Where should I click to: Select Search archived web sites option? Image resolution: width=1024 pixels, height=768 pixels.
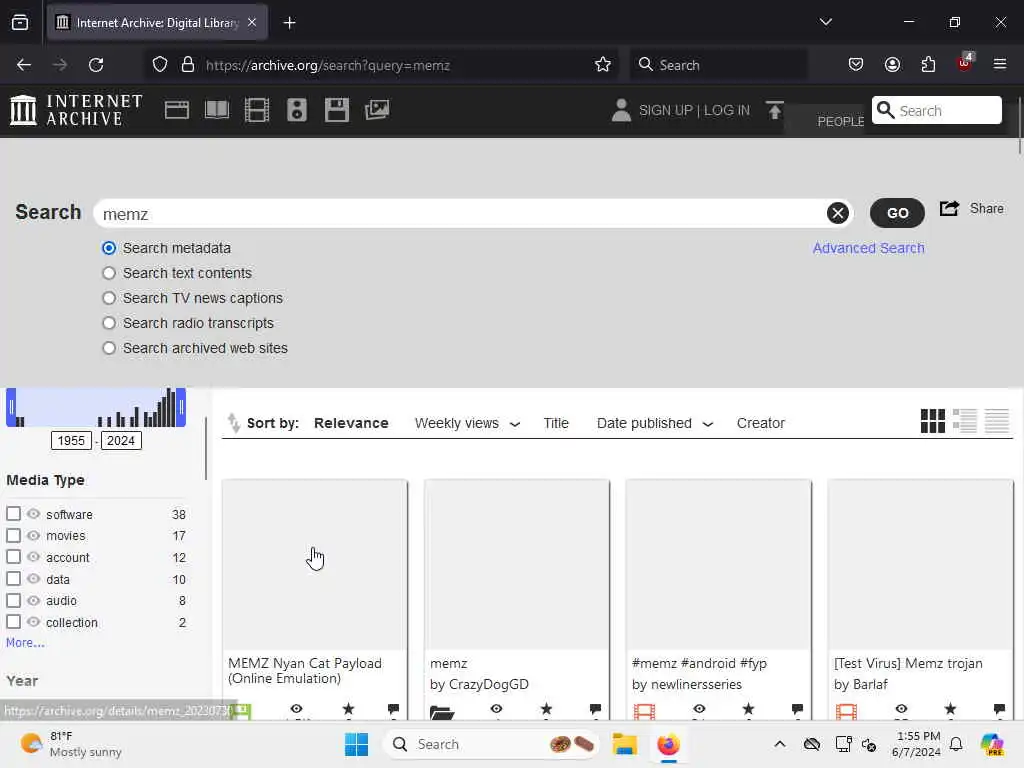click(x=109, y=348)
